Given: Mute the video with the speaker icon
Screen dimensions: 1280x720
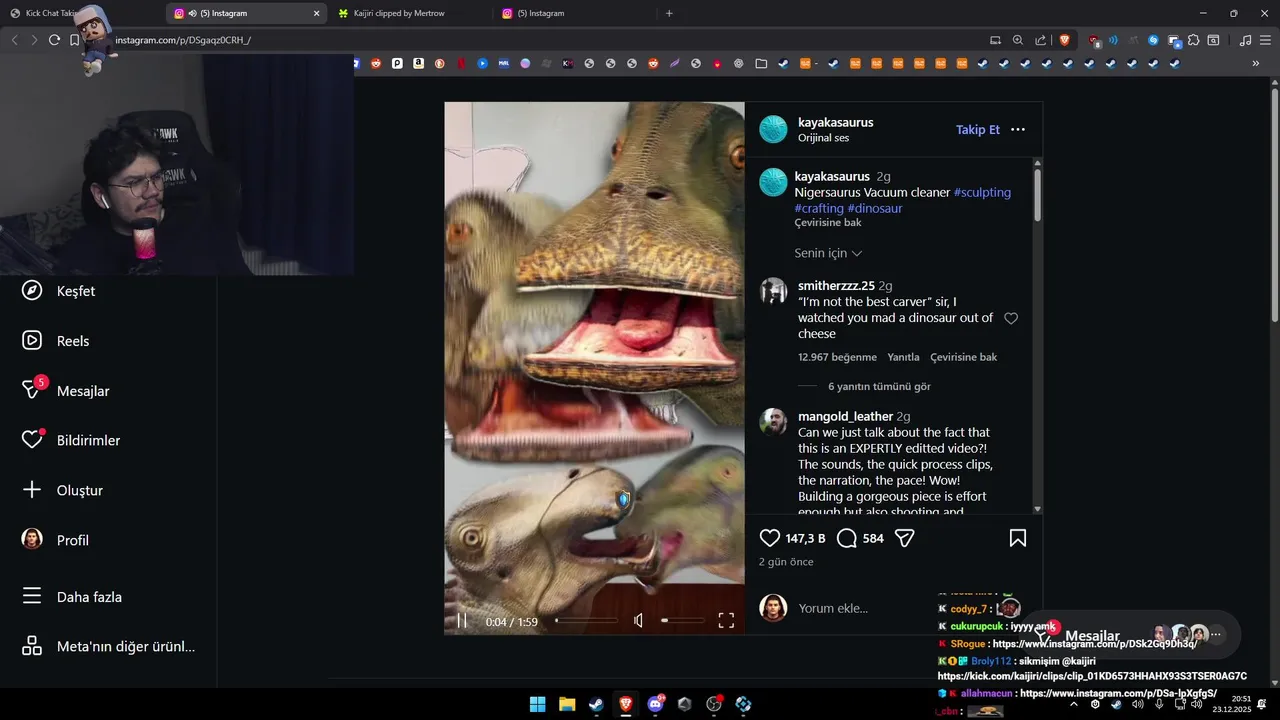Looking at the screenshot, I should tap(639, 621).
